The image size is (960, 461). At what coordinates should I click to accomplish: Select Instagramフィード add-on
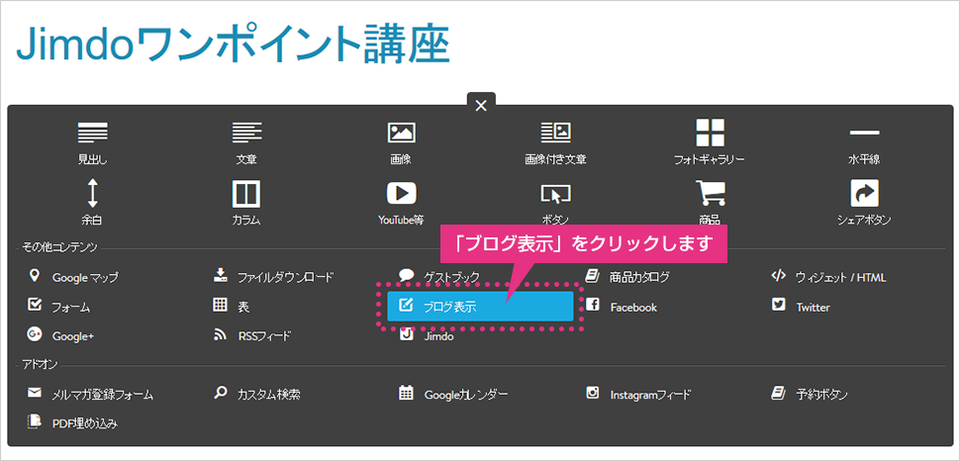click(638, 394)
